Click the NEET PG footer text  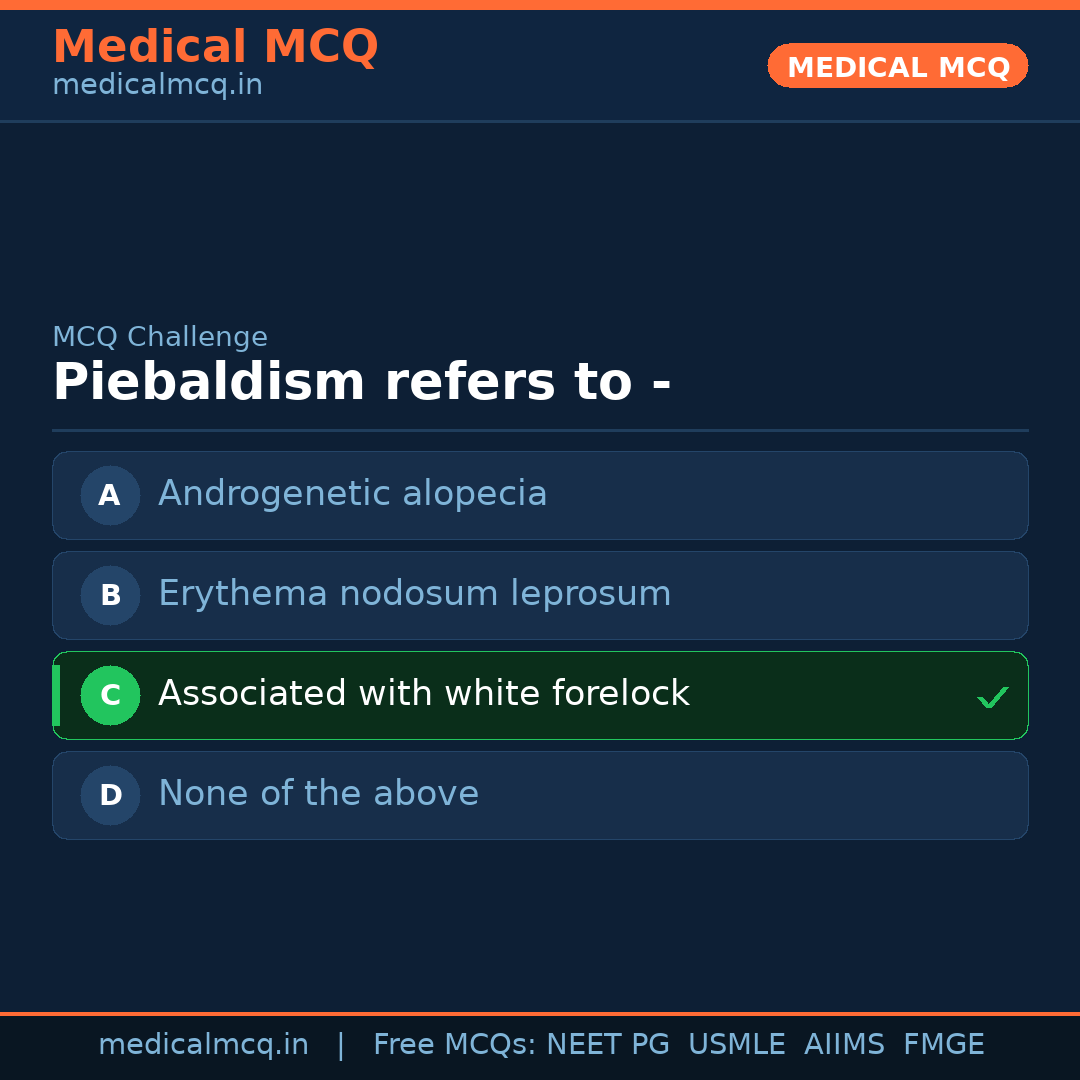pyautogui.click(x=608, y=1045)
